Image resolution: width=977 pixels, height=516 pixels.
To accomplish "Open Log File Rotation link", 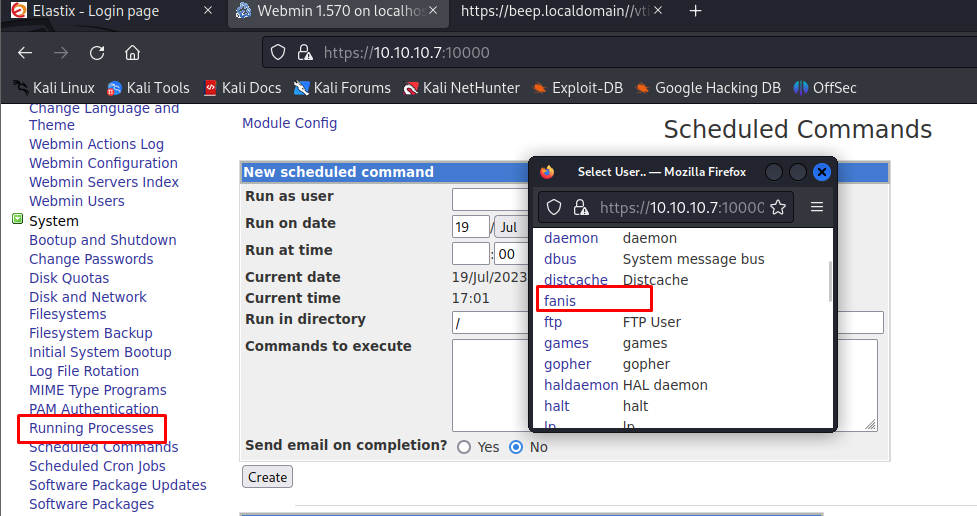I will coord(84,371).
